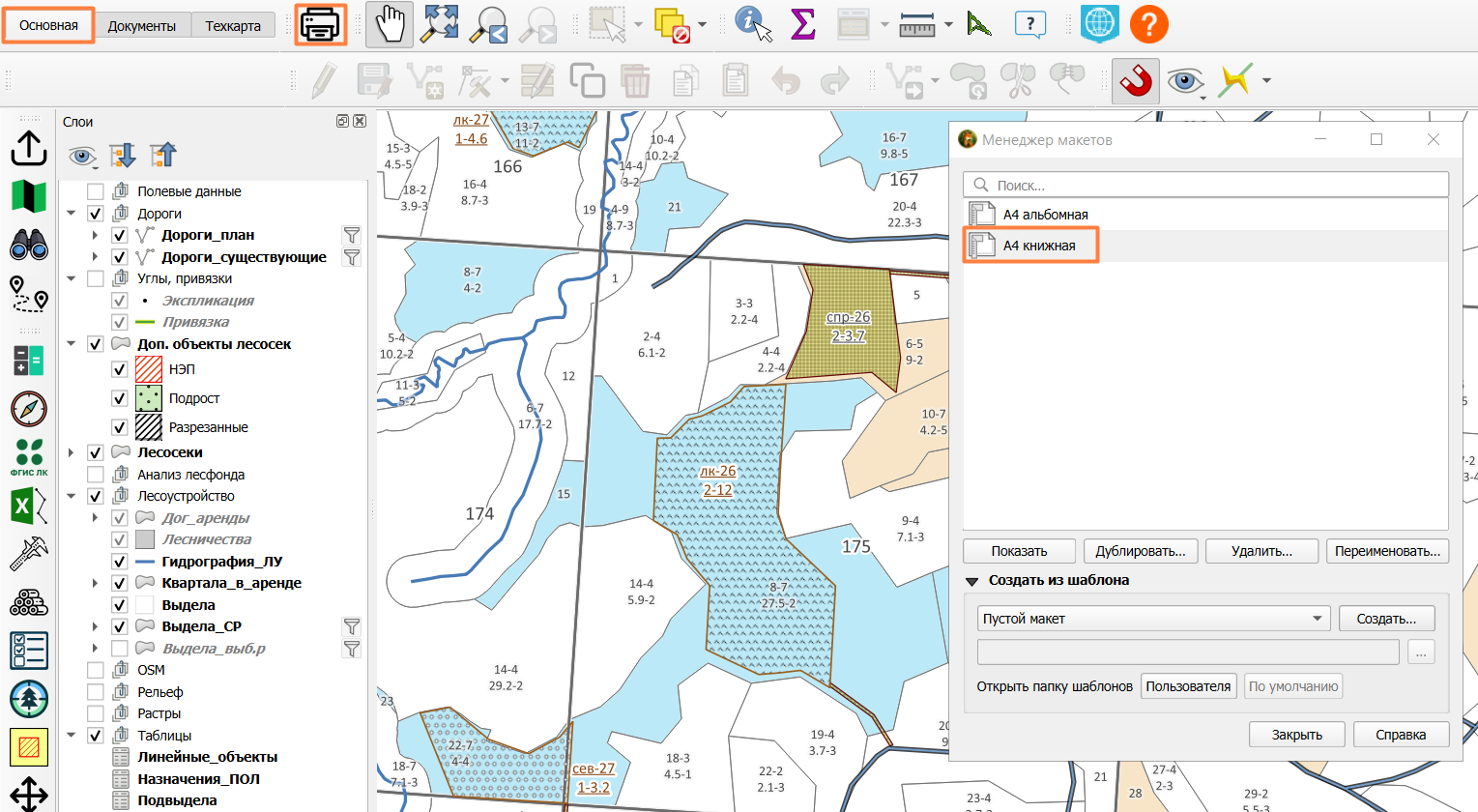Enable the OSM layer checkbox
The height and width of the screenshot is (812, 1478).
(96, 670)
